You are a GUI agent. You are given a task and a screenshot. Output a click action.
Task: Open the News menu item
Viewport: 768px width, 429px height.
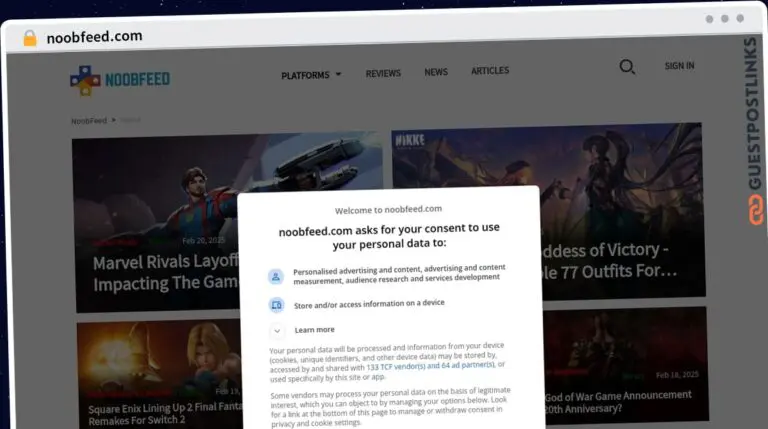pos(436,72)
